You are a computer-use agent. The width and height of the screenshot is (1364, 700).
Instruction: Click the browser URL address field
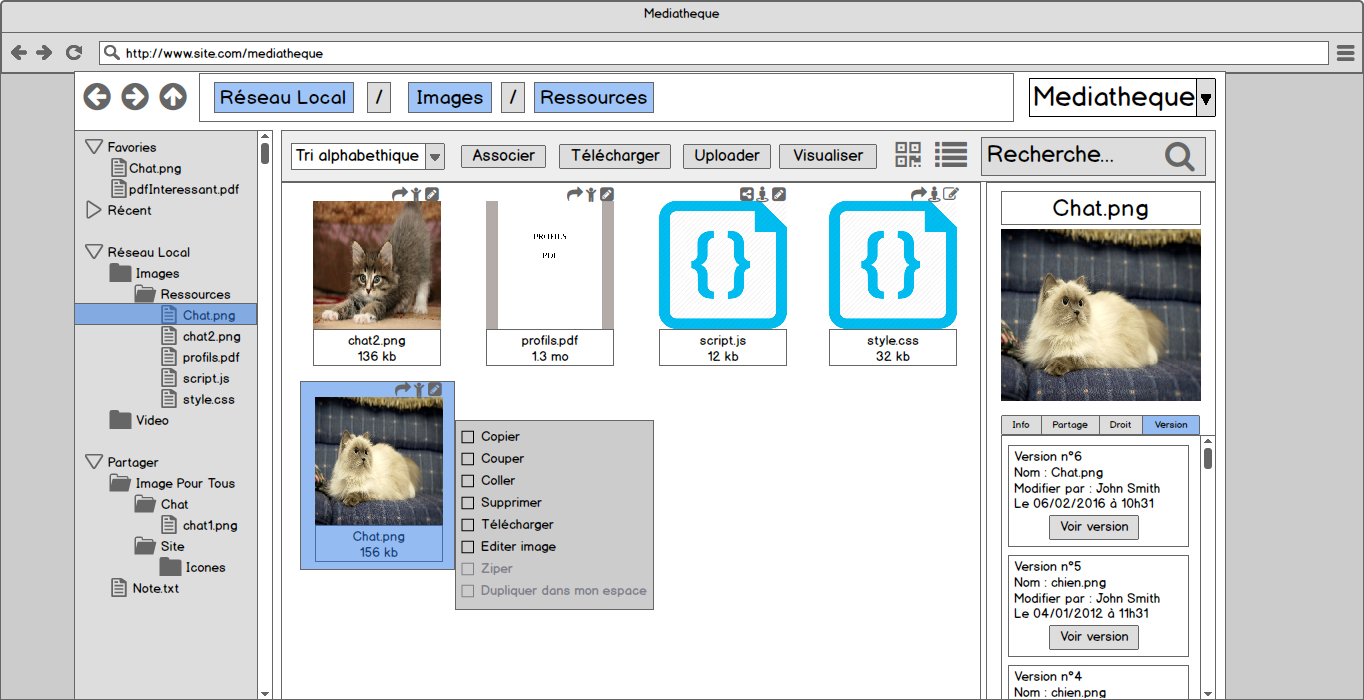tap(713, 52)
